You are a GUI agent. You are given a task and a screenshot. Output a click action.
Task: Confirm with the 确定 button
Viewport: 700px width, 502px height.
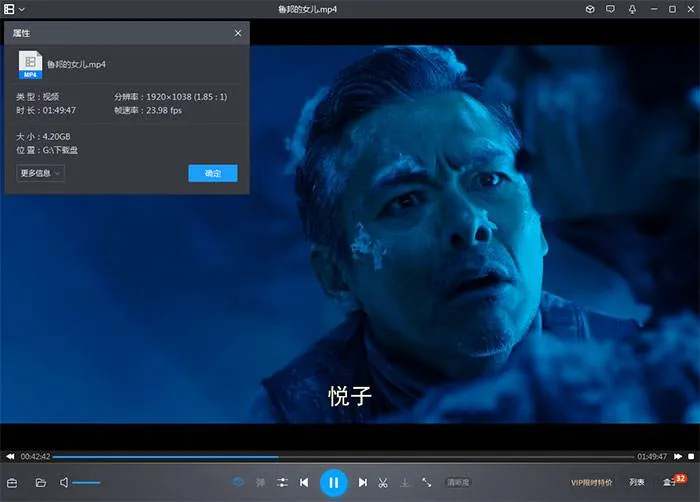tap(213, 173)
